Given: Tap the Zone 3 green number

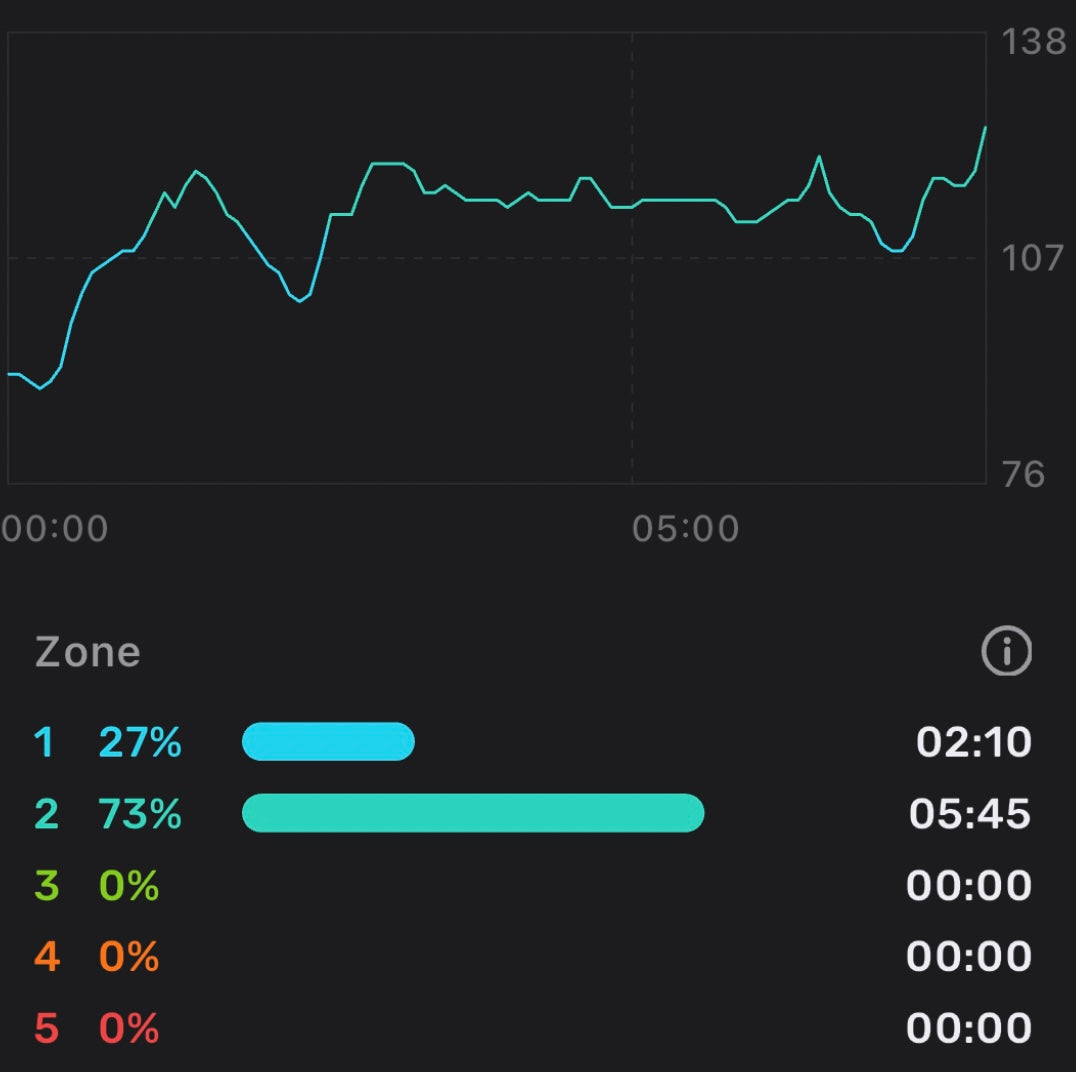Looking at the screenshot, I should (x=46, y=886).
